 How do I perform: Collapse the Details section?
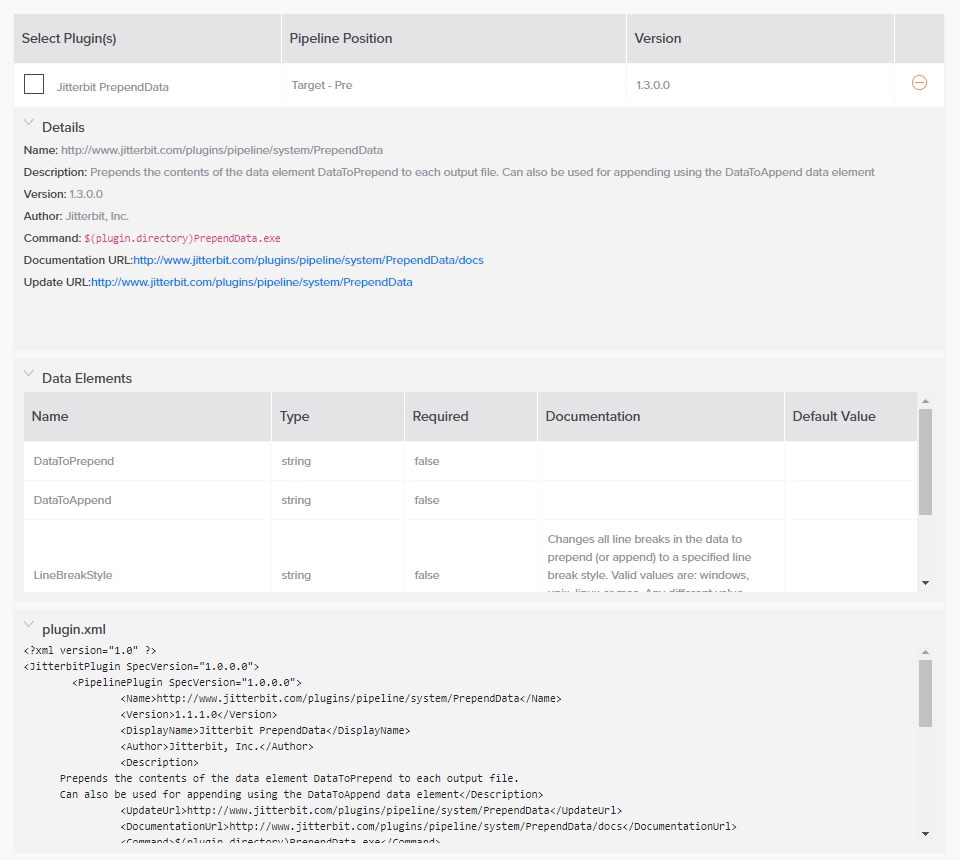click(28, 122)
